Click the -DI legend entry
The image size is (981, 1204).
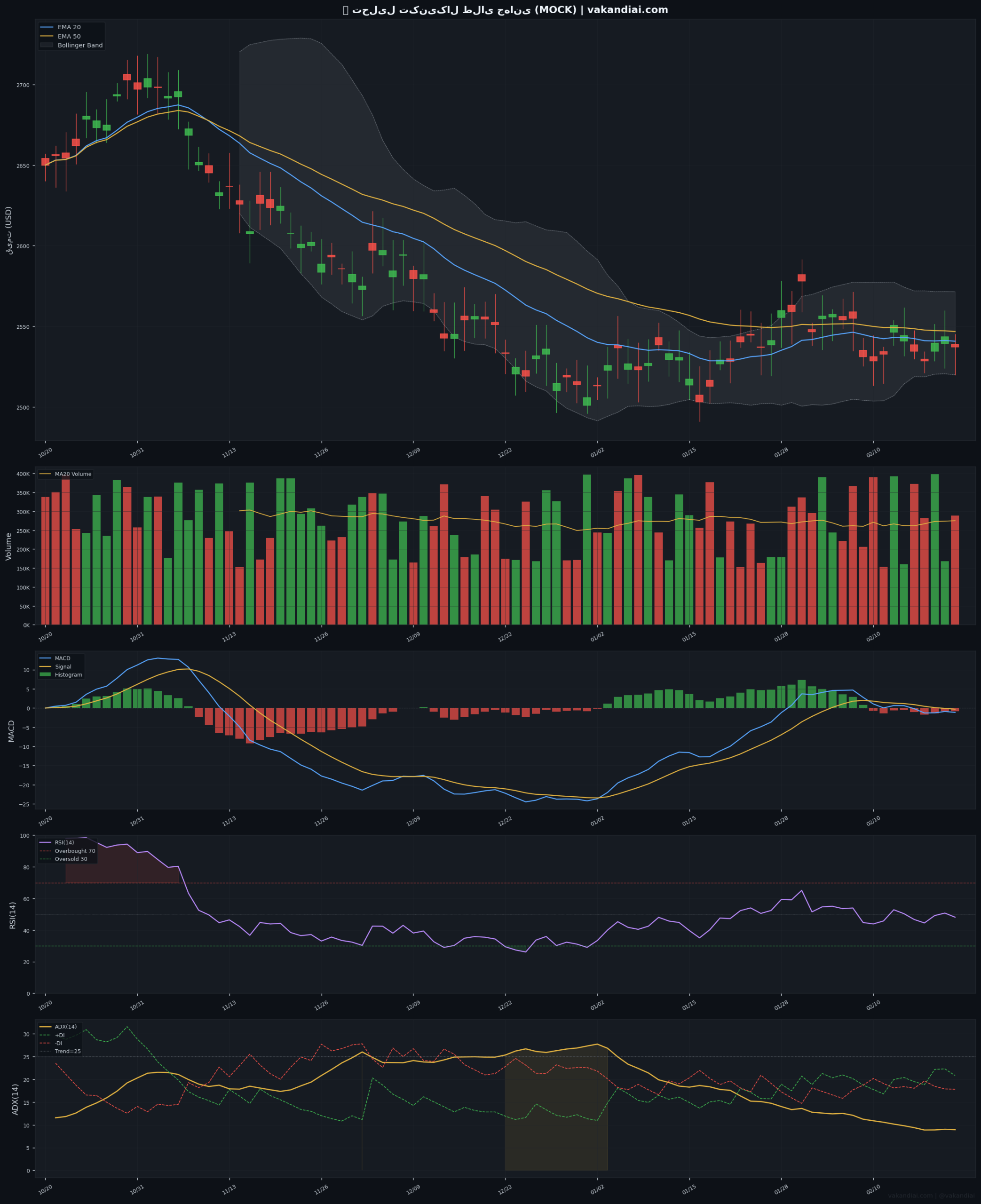click(51, 1043)
